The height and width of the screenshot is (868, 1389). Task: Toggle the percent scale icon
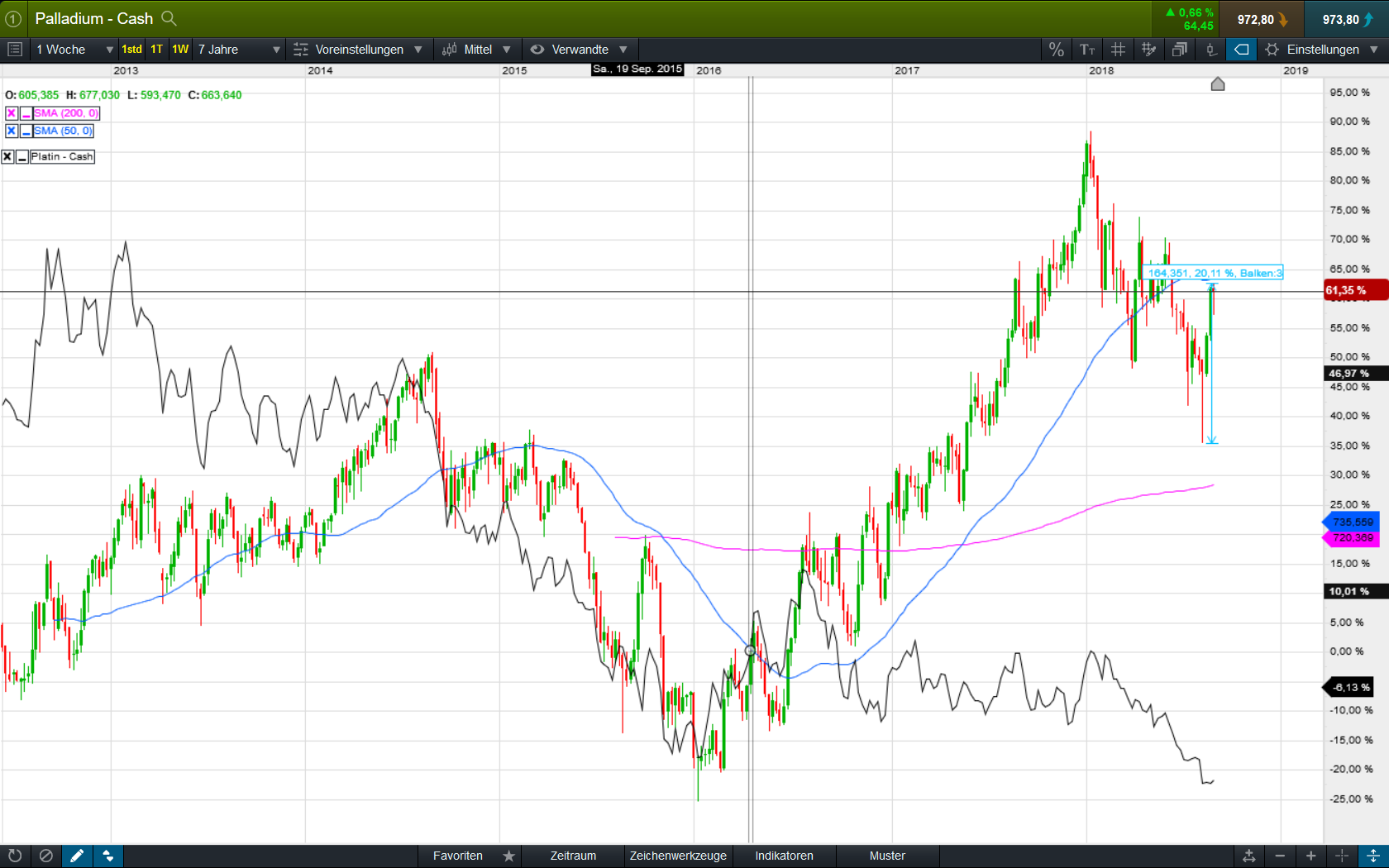[x=1056, y=50]
